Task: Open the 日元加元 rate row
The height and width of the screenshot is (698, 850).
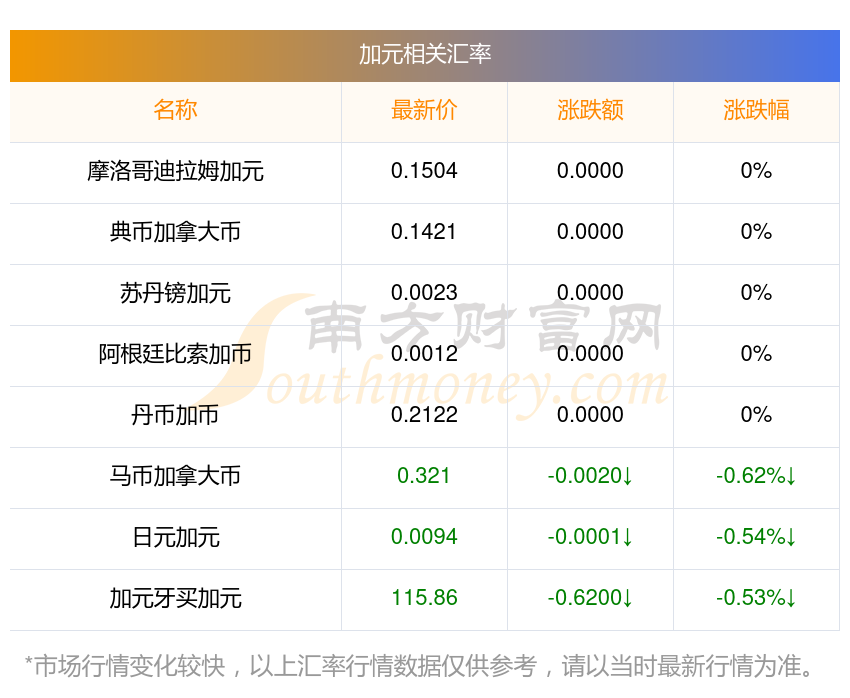Action: (x=175, y=538)
